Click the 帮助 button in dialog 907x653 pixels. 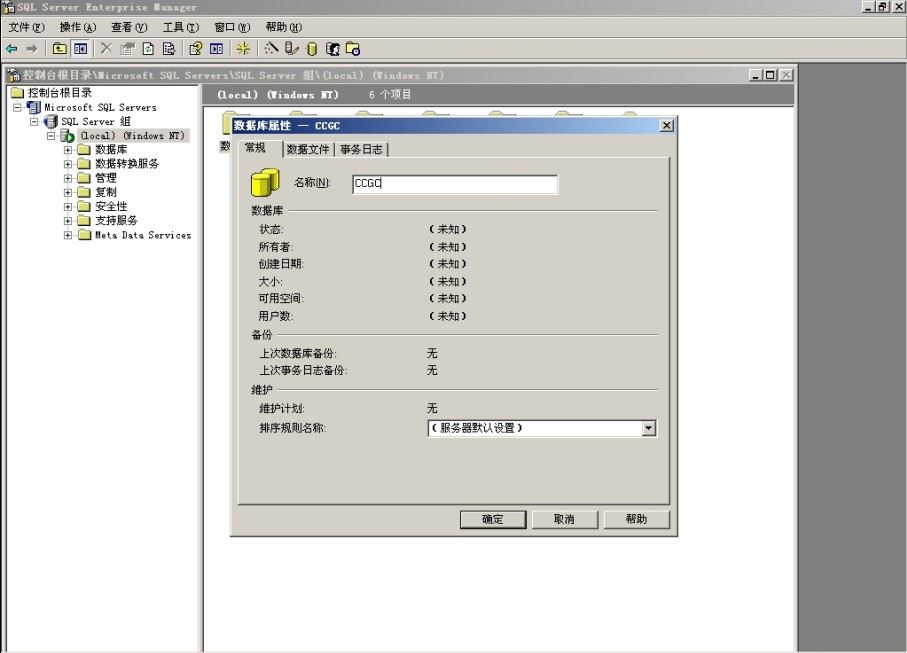pyautogui.click(x=636, y=519)
